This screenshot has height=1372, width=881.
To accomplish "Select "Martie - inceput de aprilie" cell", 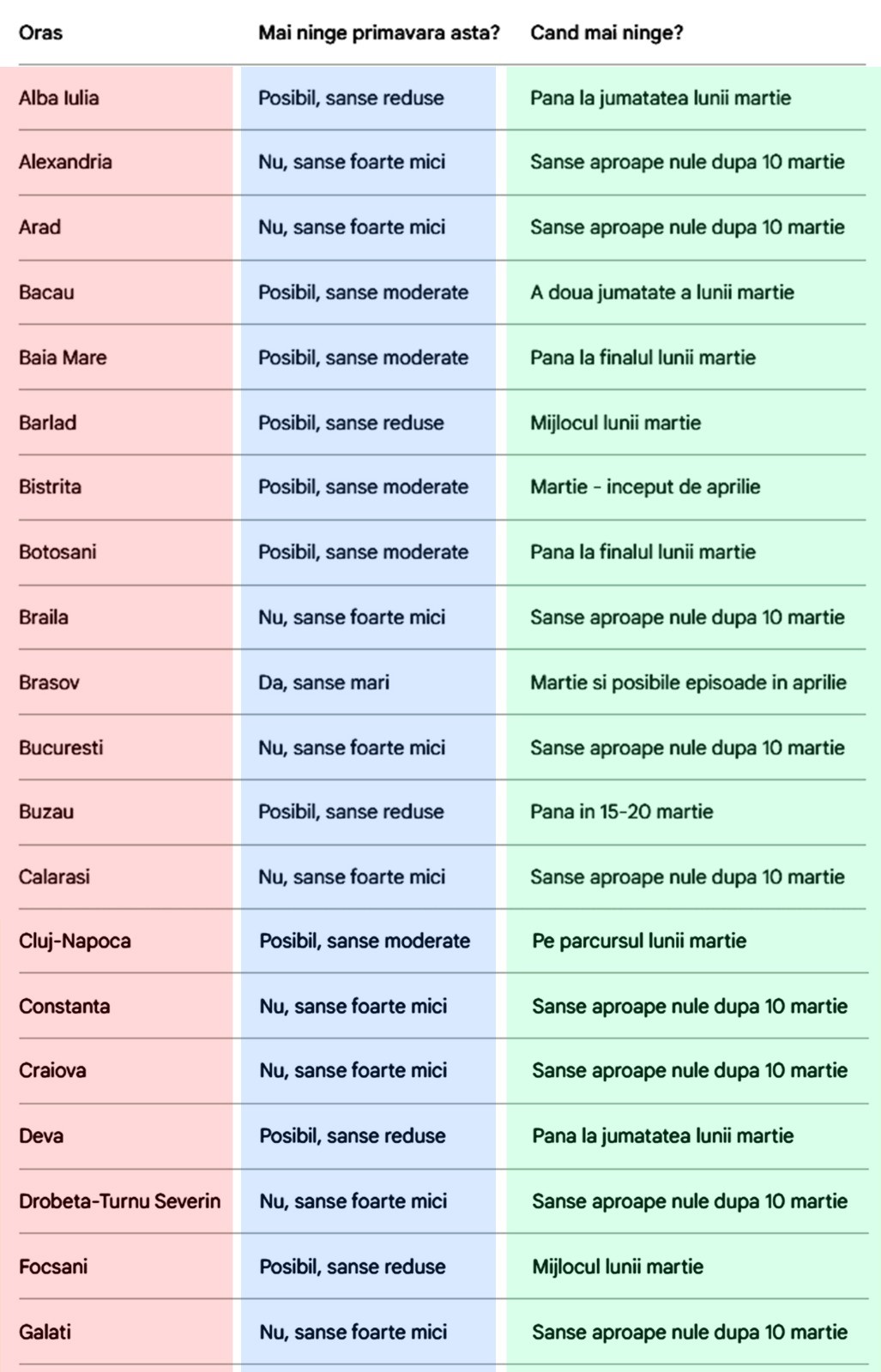I will point(645,487).
